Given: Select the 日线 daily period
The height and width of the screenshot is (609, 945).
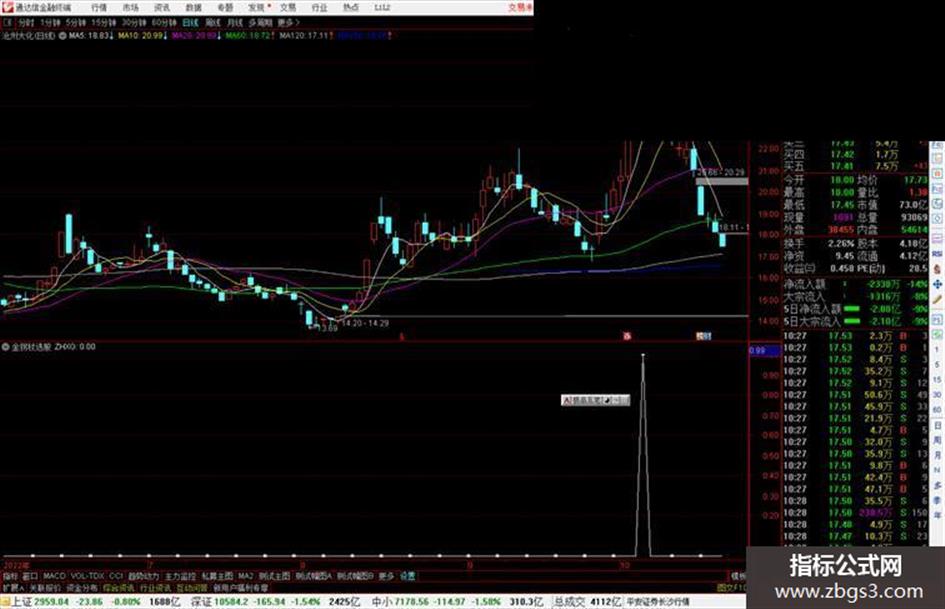Looking at the screenshot, I should click(190, 22).
